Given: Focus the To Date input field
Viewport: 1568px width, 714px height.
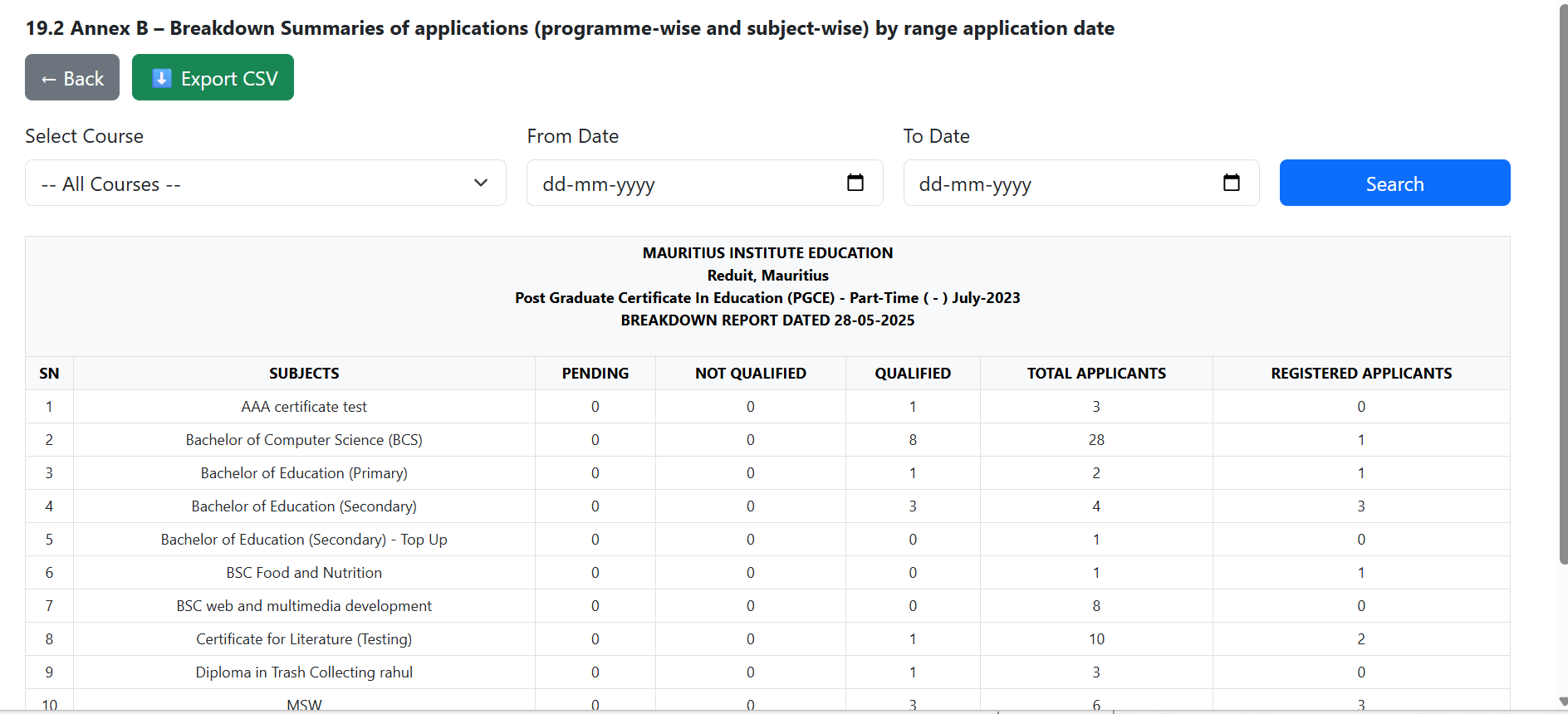Looking at the screenshot, I should (1055, 183).
